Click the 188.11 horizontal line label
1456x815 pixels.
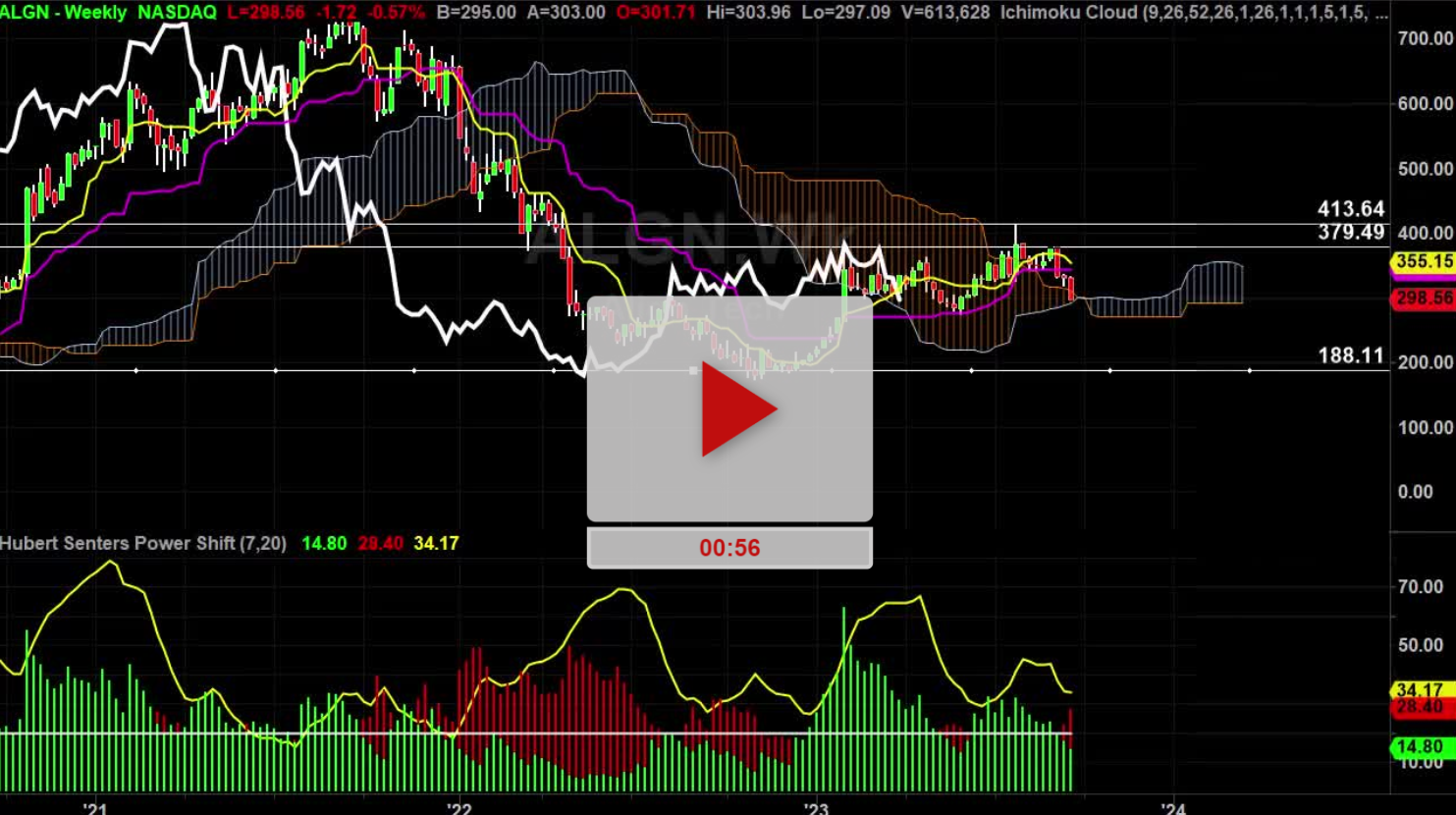[x=1351, y=355]
